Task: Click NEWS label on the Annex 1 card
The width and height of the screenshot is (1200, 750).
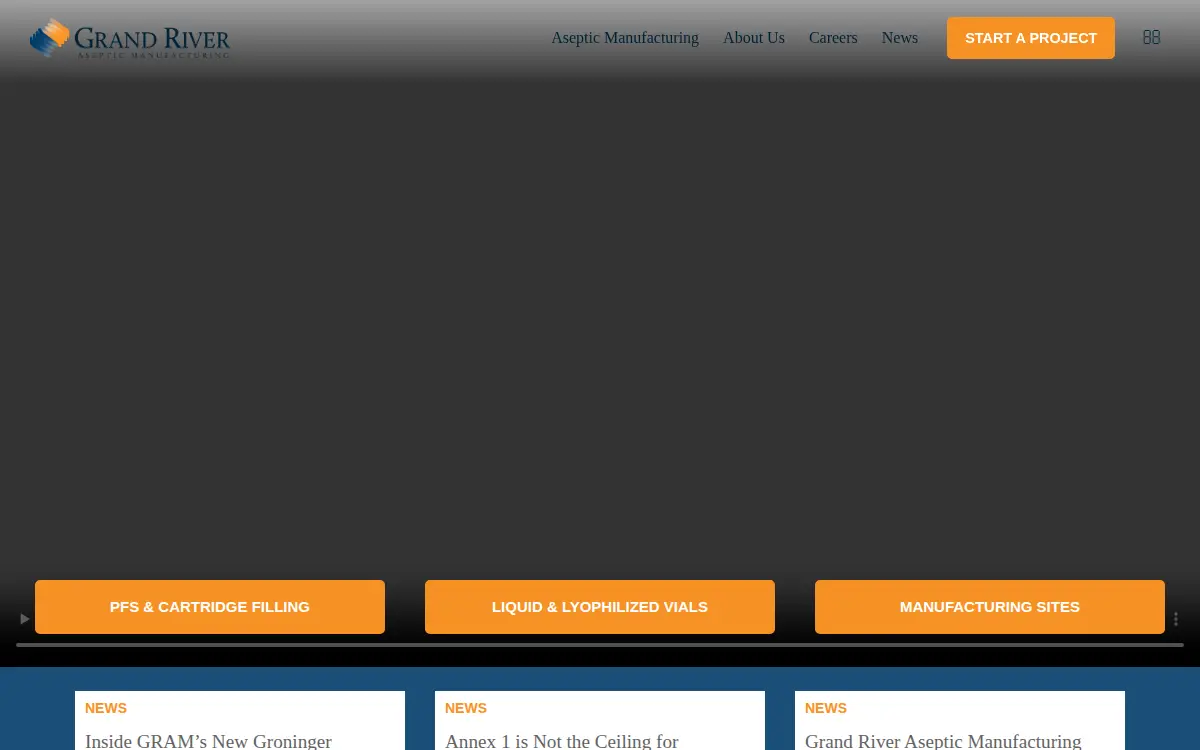Action: [466, 708]
